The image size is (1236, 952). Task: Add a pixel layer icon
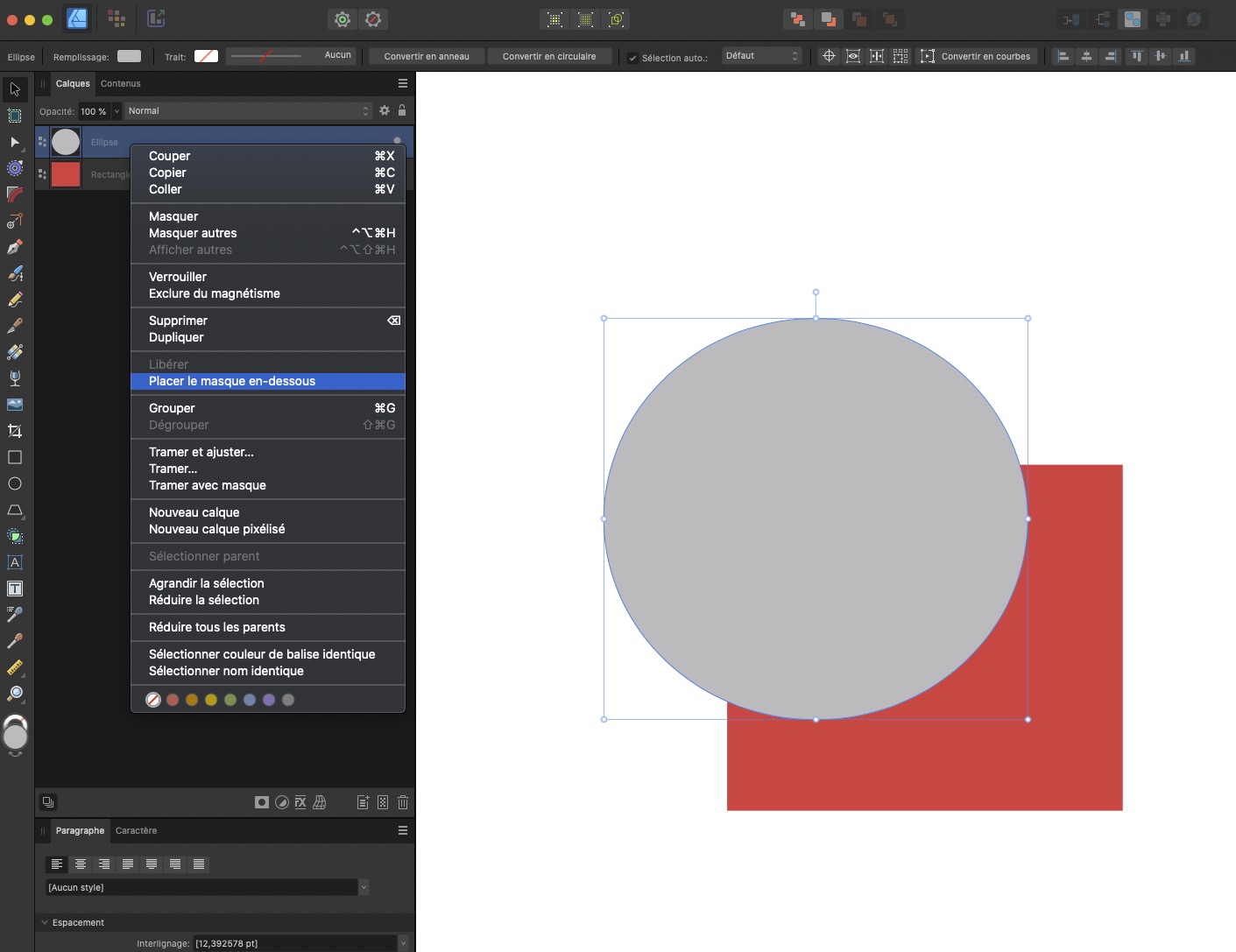click(x=383, y=802)
